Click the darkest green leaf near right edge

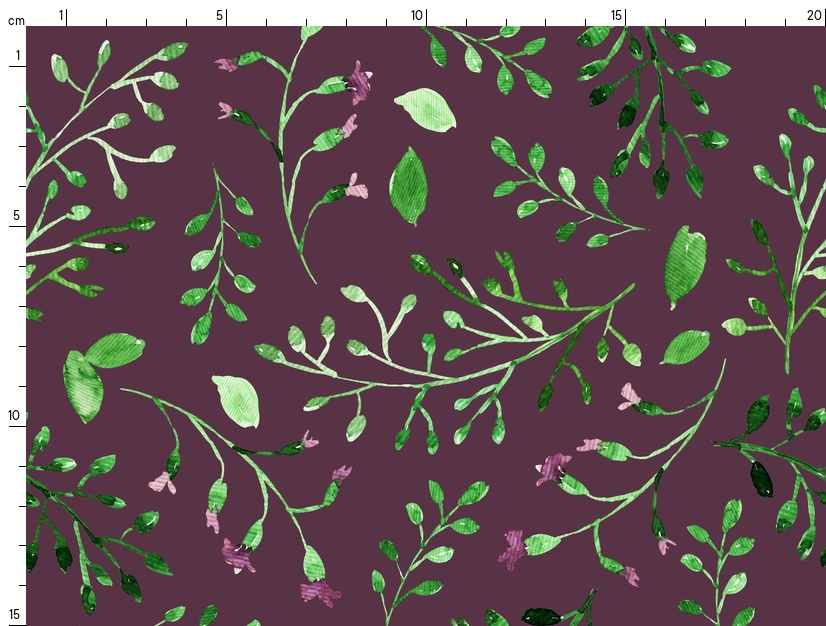point(761,478)
